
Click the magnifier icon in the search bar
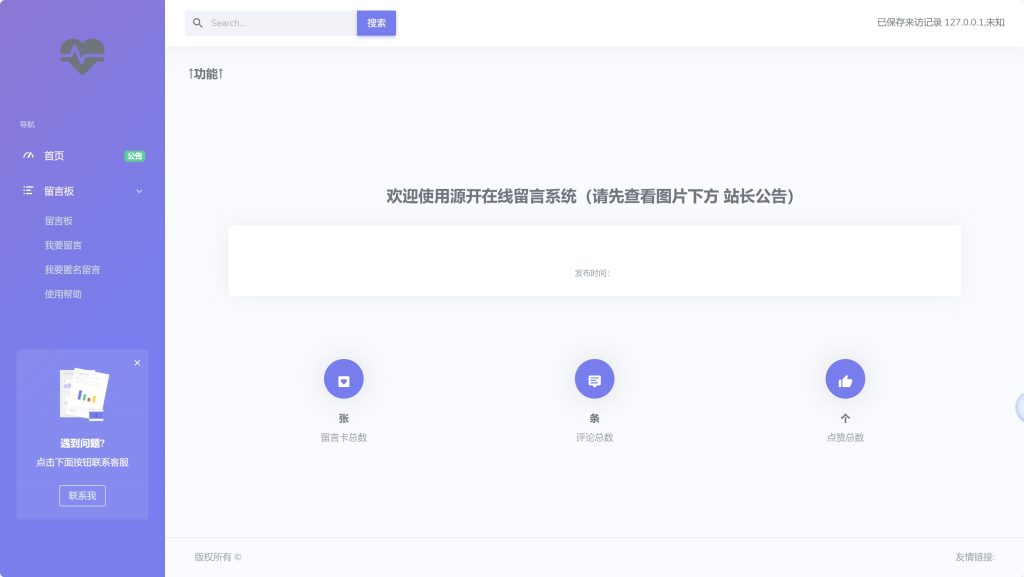[198, 22]
